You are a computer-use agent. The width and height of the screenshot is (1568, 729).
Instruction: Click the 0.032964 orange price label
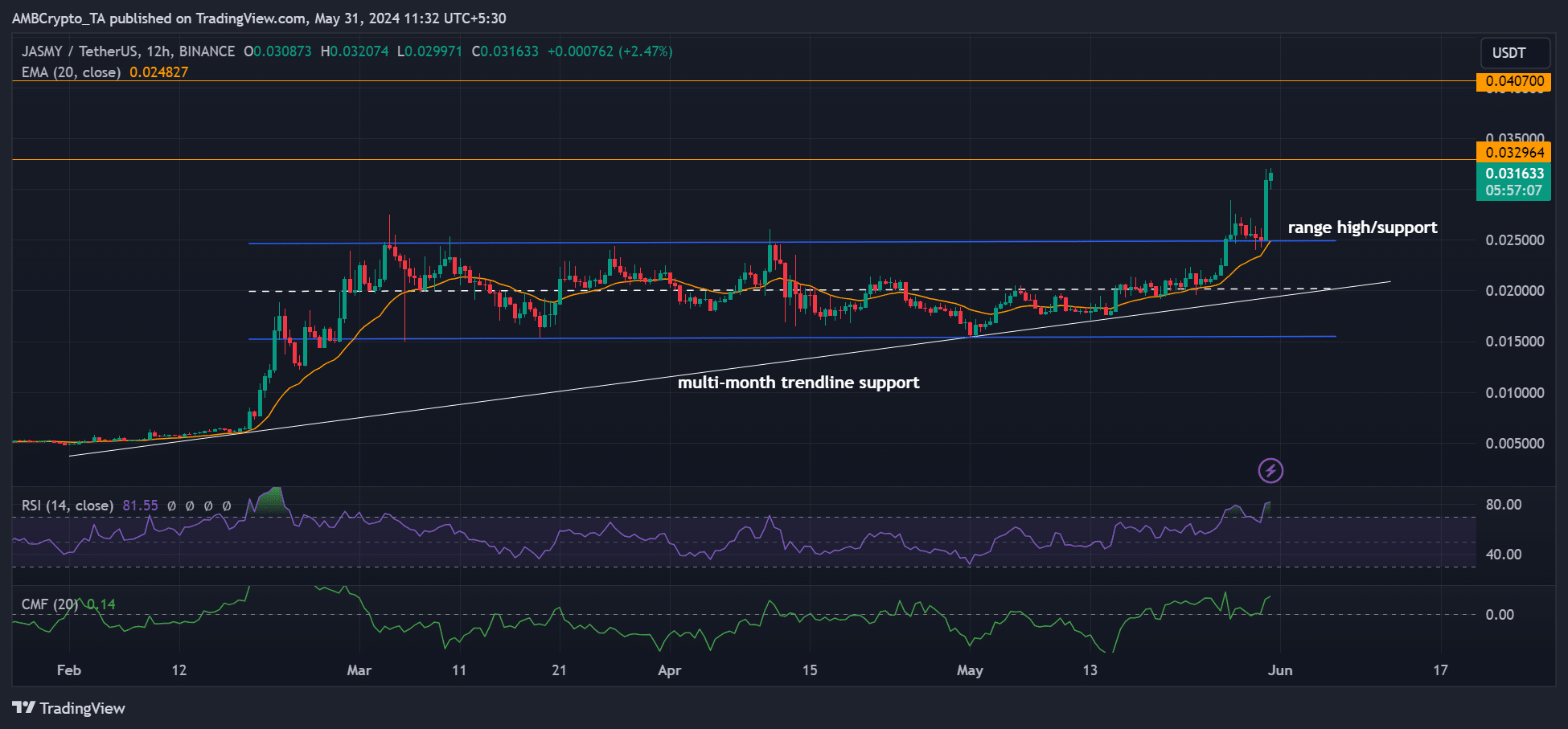1513,152
